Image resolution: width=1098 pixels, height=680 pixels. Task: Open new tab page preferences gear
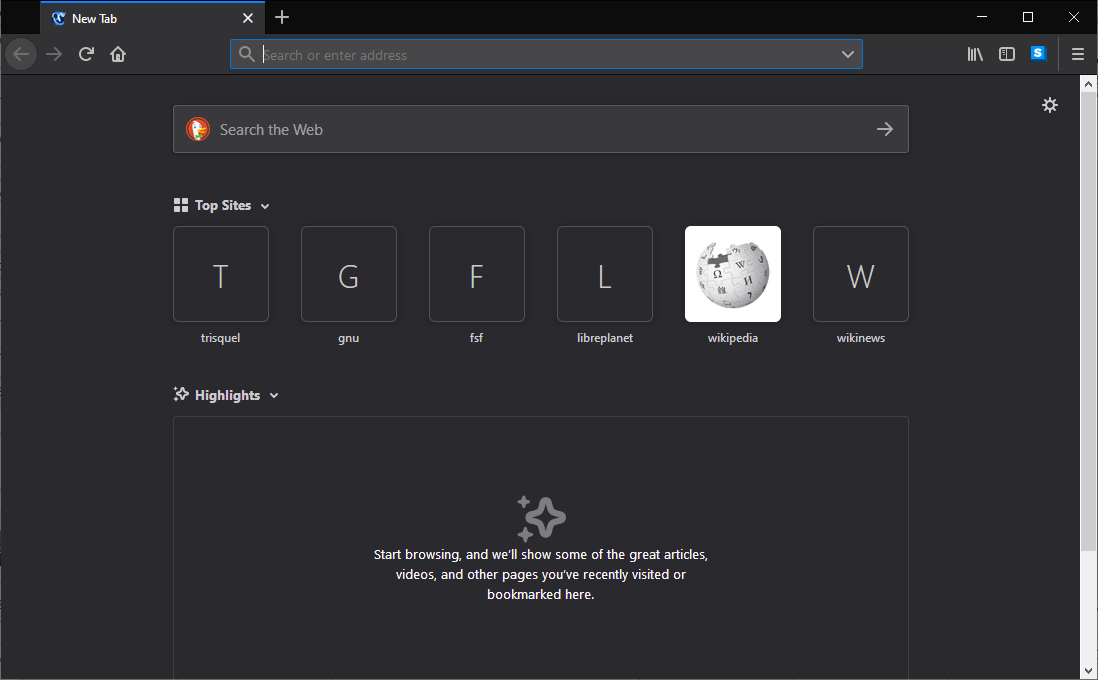point(1050,105)
